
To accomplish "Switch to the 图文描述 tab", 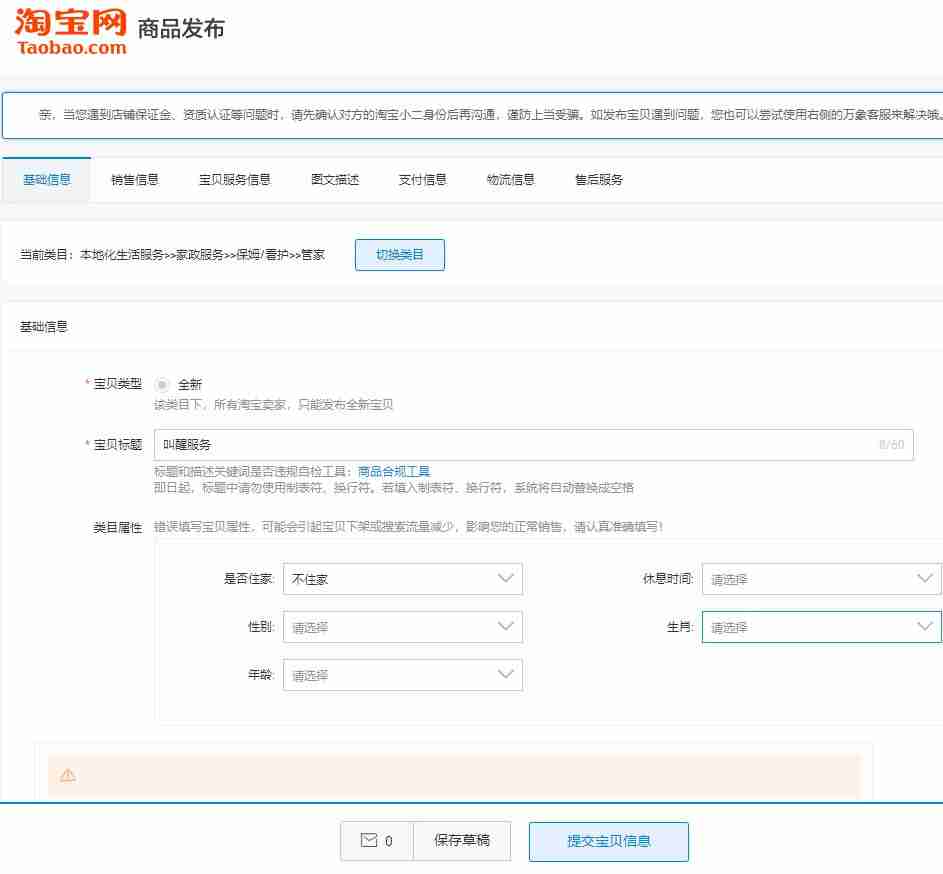I will (334, 180).
